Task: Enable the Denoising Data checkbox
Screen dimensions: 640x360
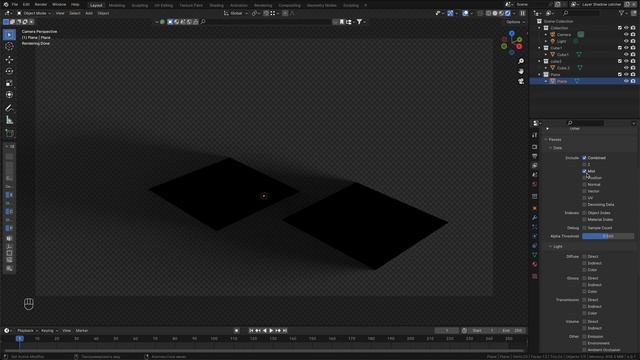Action: (x=584, y=204)
